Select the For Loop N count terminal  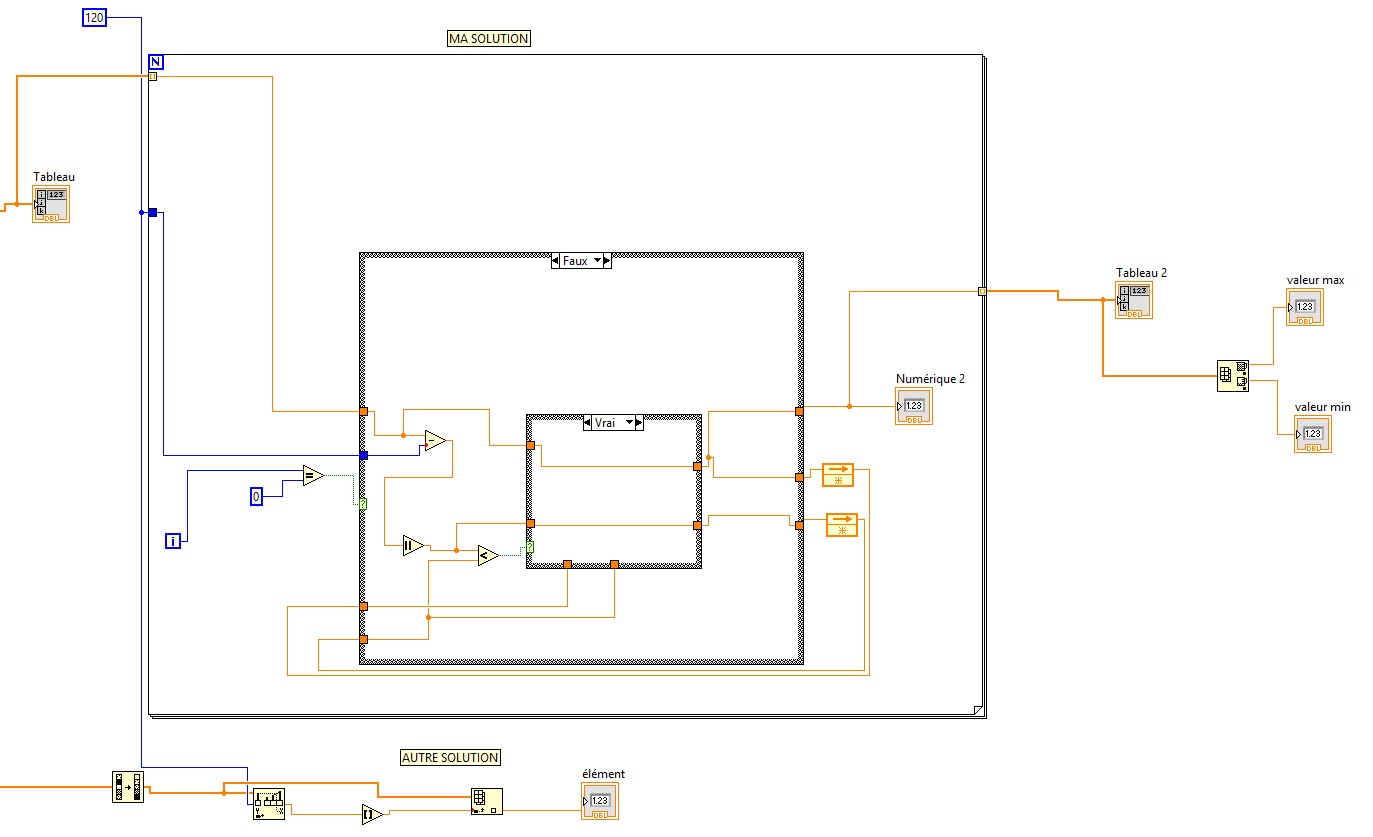tap(155, 62)
